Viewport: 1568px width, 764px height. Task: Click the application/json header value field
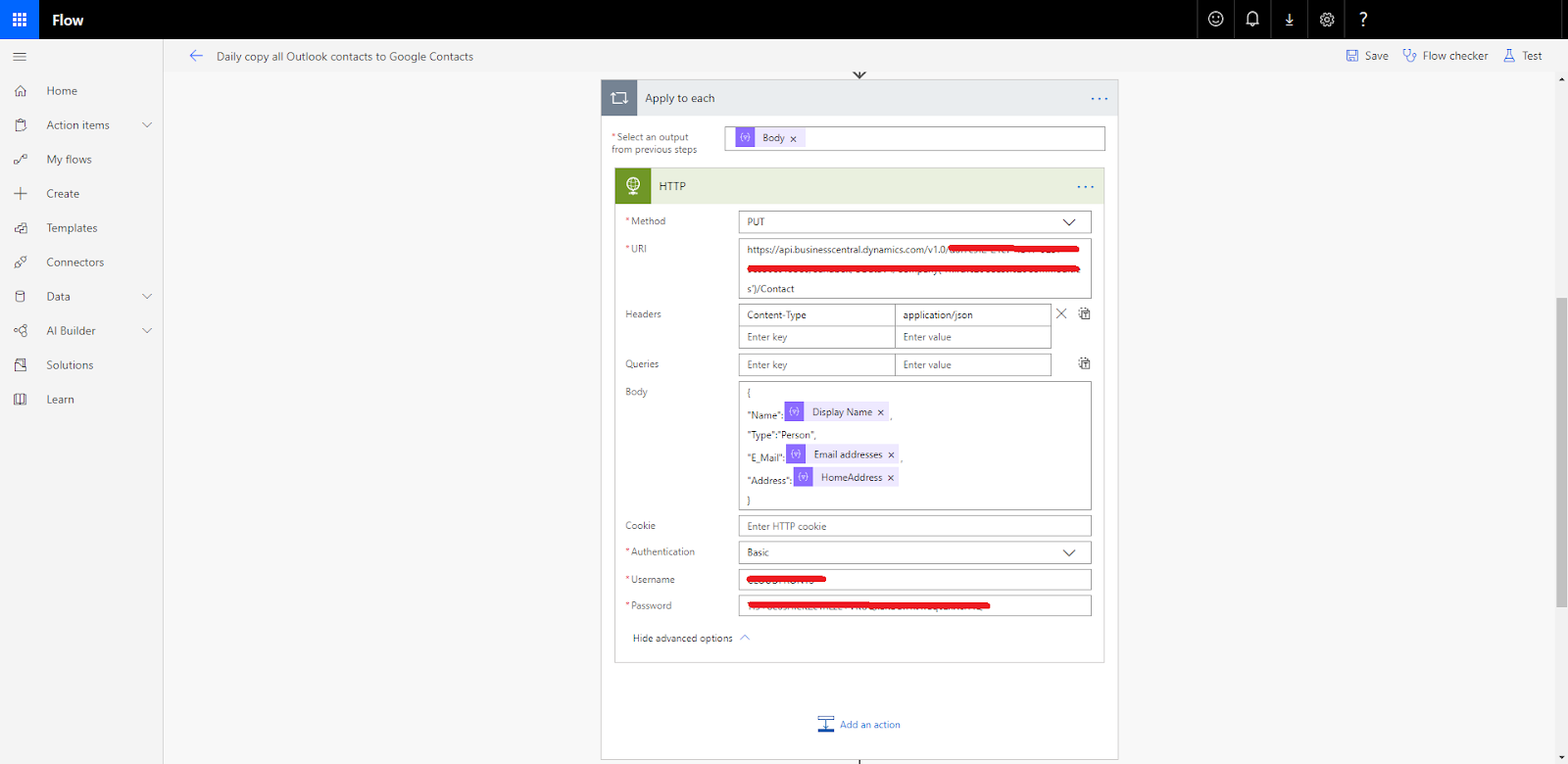pyautogui.click(x=973, y=314)
